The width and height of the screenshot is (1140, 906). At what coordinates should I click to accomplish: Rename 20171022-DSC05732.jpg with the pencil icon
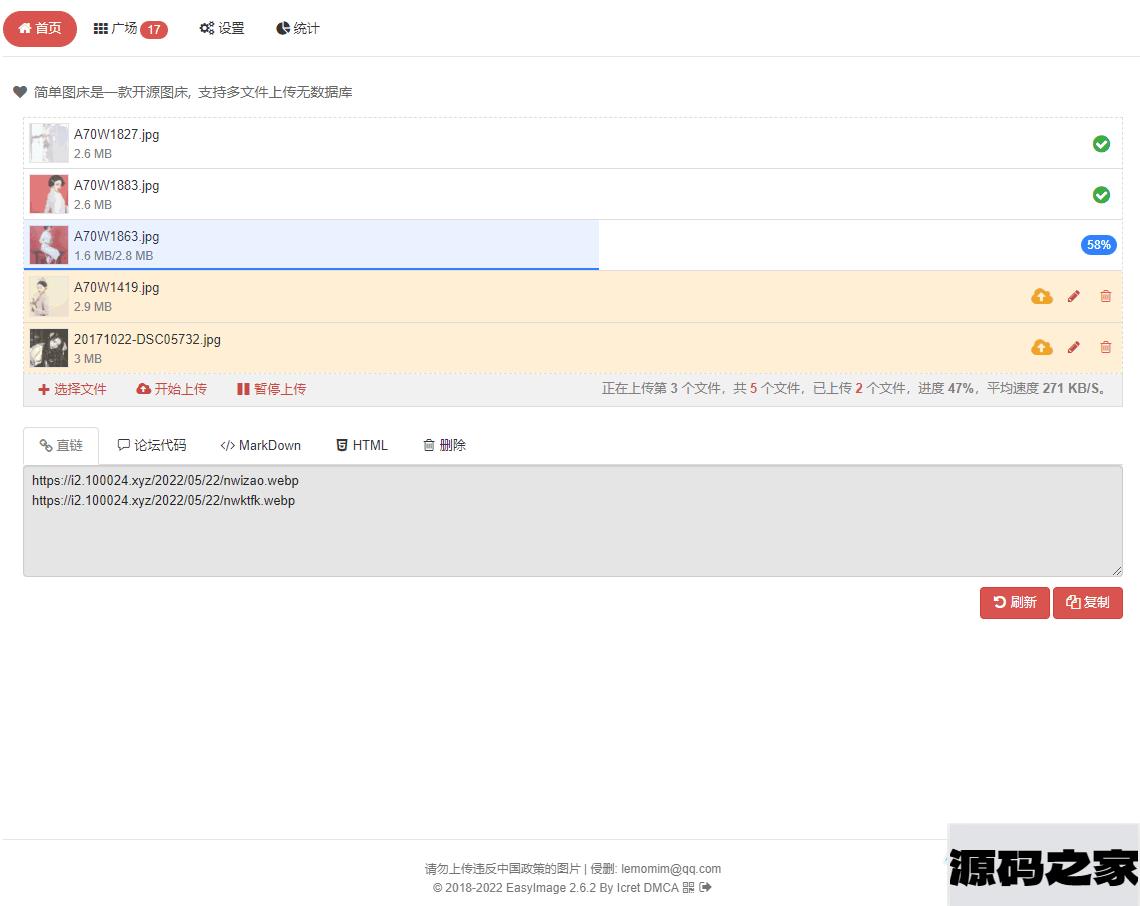1073,347
